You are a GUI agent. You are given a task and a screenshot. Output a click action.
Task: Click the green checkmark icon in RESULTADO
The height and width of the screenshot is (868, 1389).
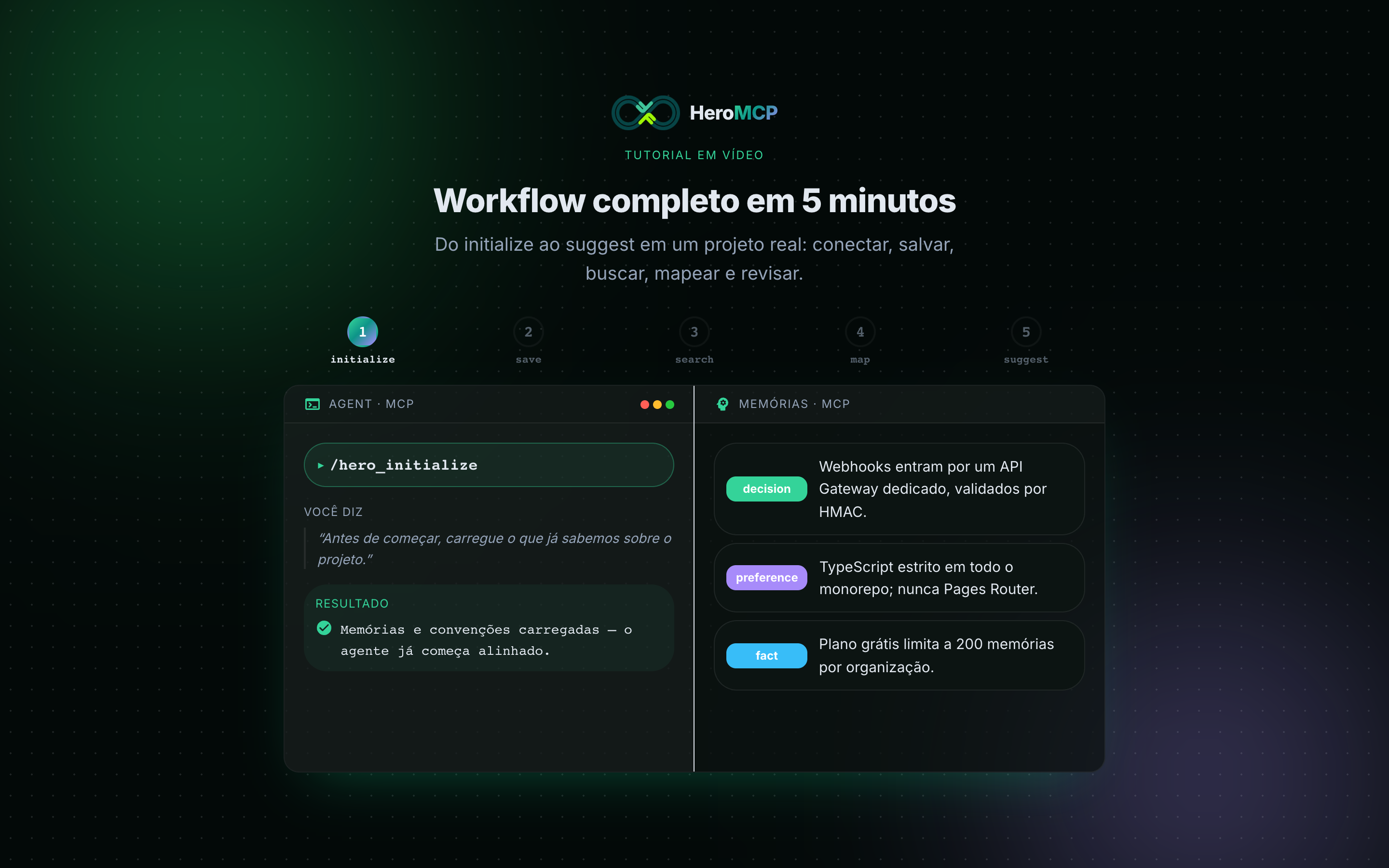pos(324,628)
